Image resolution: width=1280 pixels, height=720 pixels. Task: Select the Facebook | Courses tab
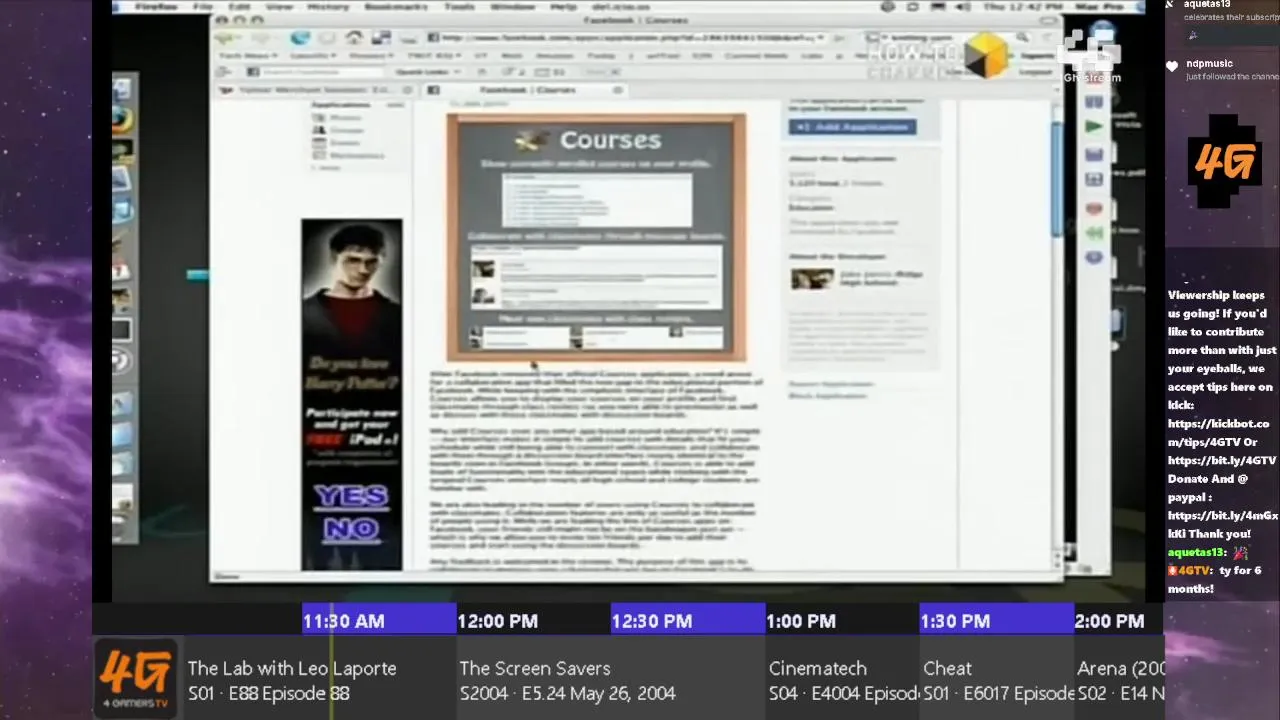click(525, 89)
